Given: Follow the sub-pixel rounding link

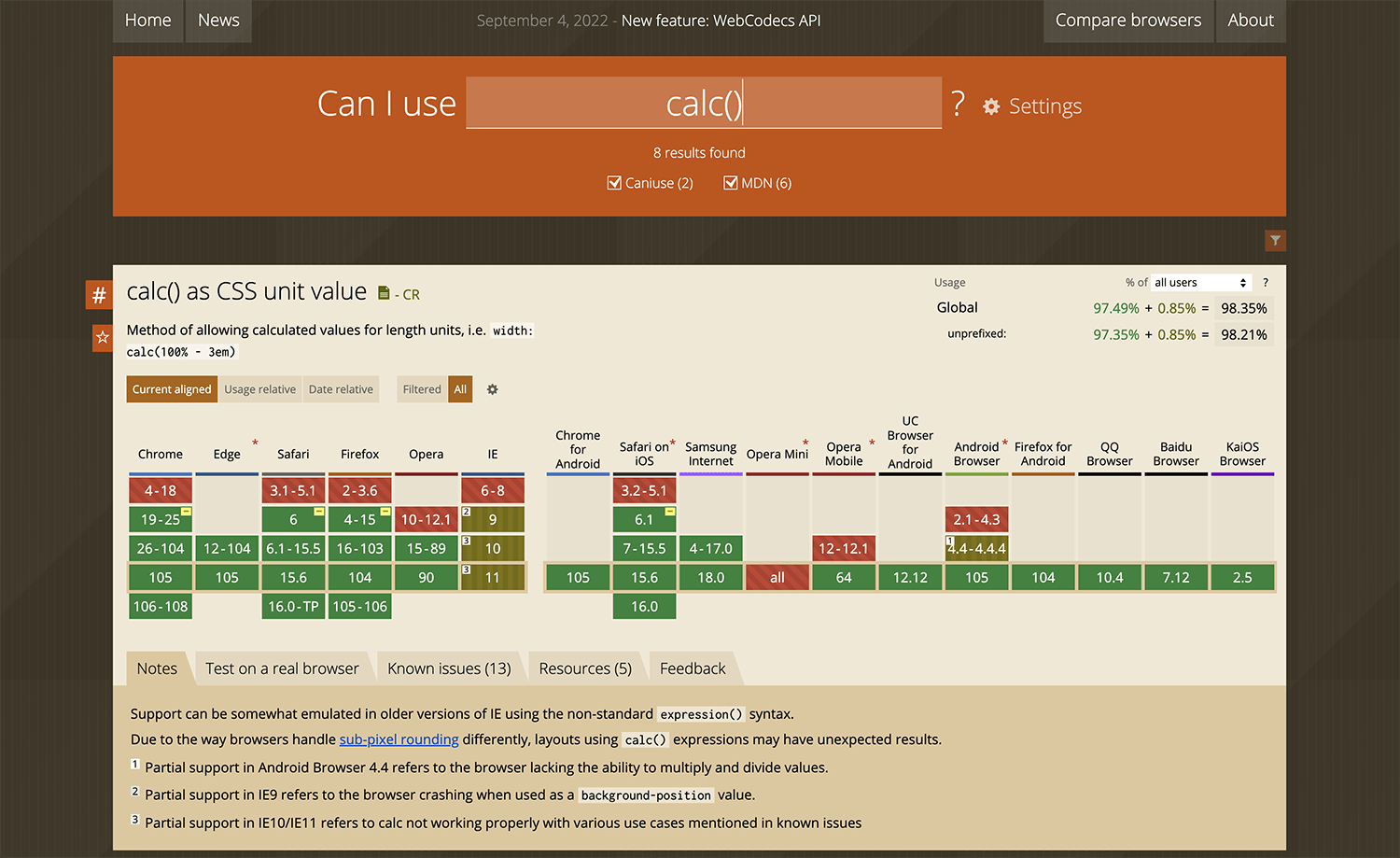Looking at the screenshot, I should click(399, 738).
